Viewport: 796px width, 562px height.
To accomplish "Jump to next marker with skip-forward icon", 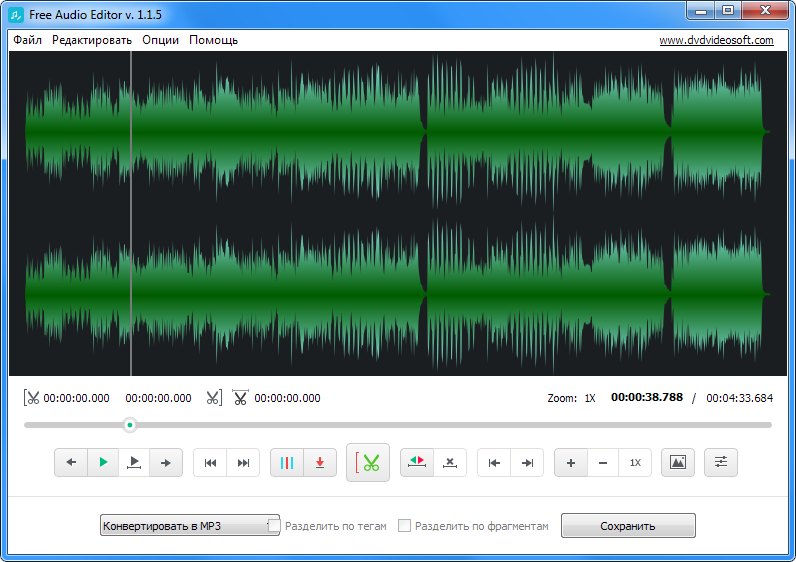I will tap(243, 462).
